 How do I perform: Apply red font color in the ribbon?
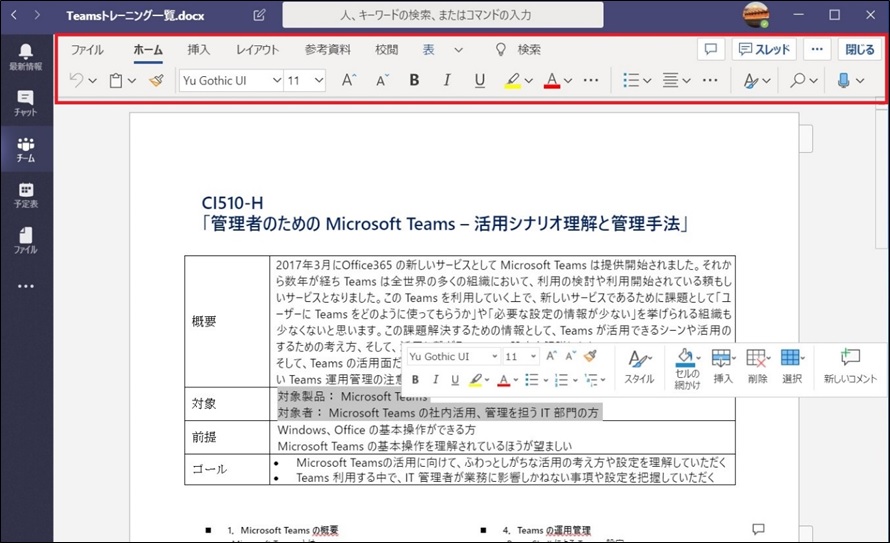tap(552, 81)
